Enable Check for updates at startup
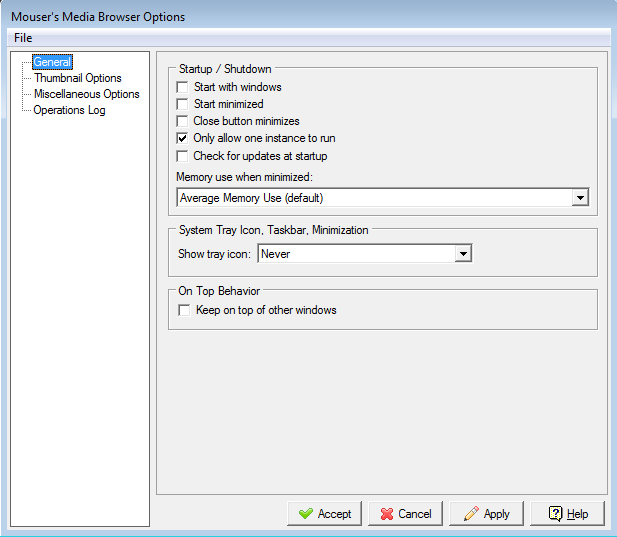 click(x=182, y=156)
